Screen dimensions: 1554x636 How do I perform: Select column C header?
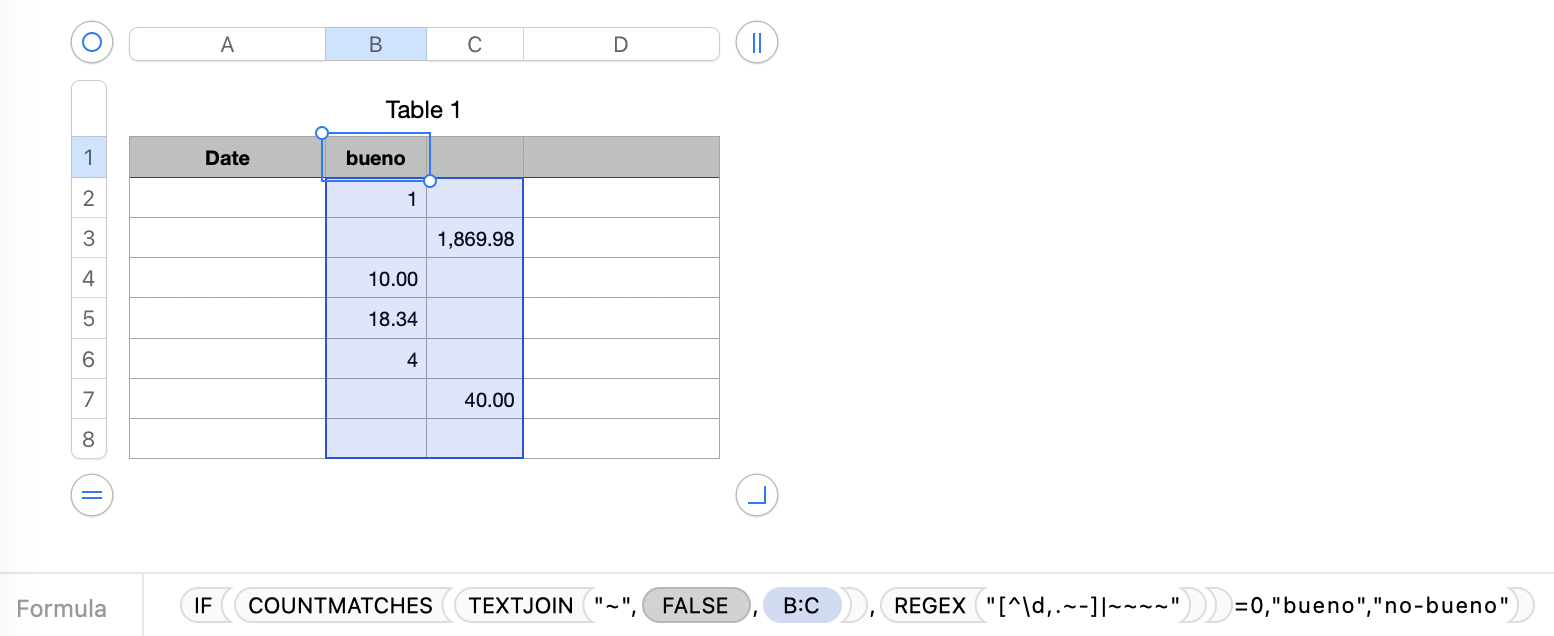click(474, 44)
